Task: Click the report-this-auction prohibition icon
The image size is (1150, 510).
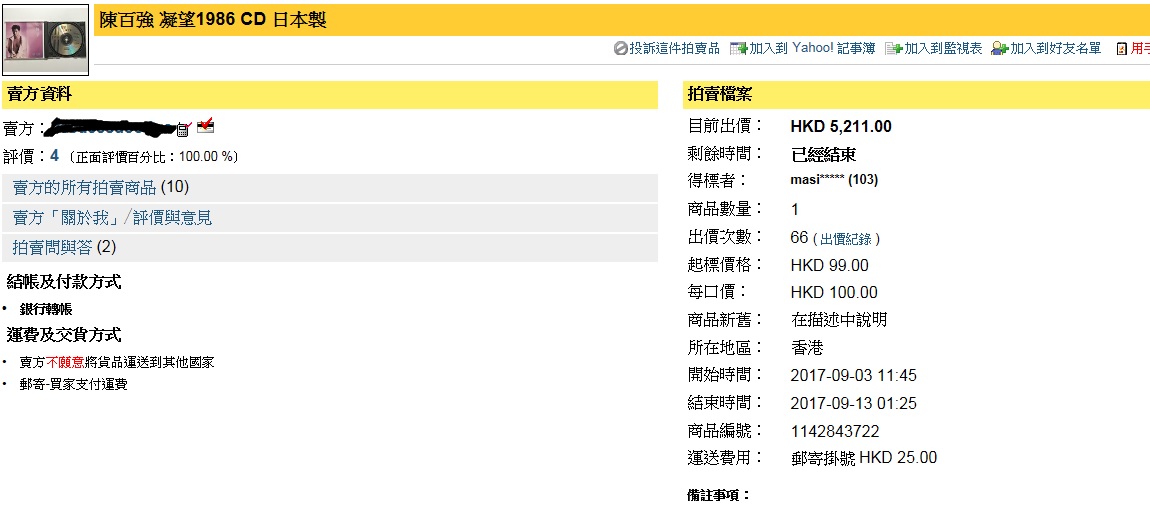Action: (x=620, y=48)
